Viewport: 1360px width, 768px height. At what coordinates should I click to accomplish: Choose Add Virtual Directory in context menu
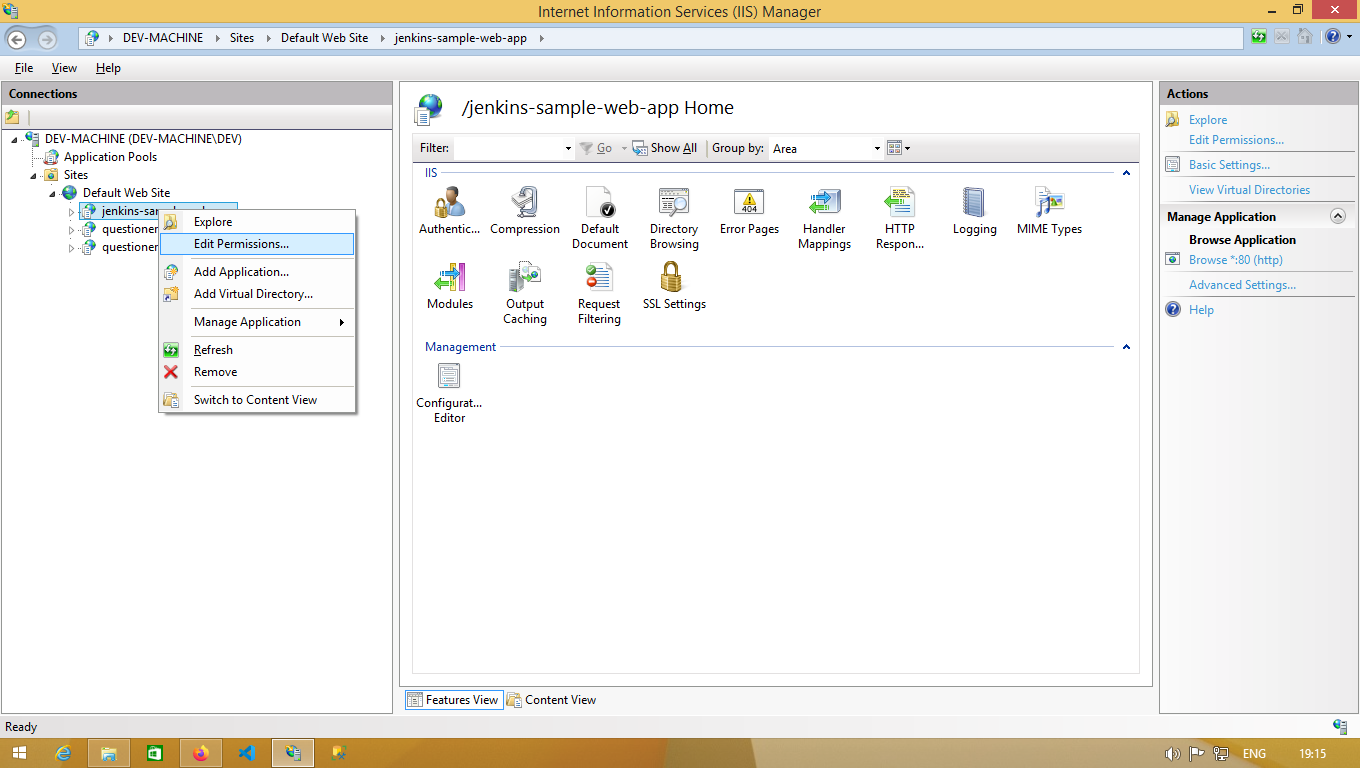[x=257, y=294]
